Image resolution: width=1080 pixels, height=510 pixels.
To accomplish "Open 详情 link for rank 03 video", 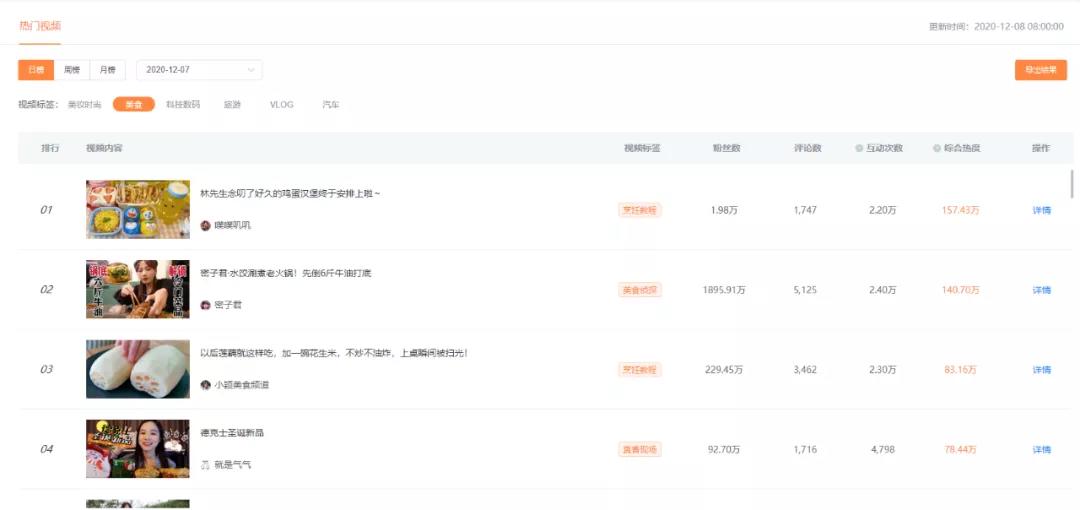I will pos(1041,370).
